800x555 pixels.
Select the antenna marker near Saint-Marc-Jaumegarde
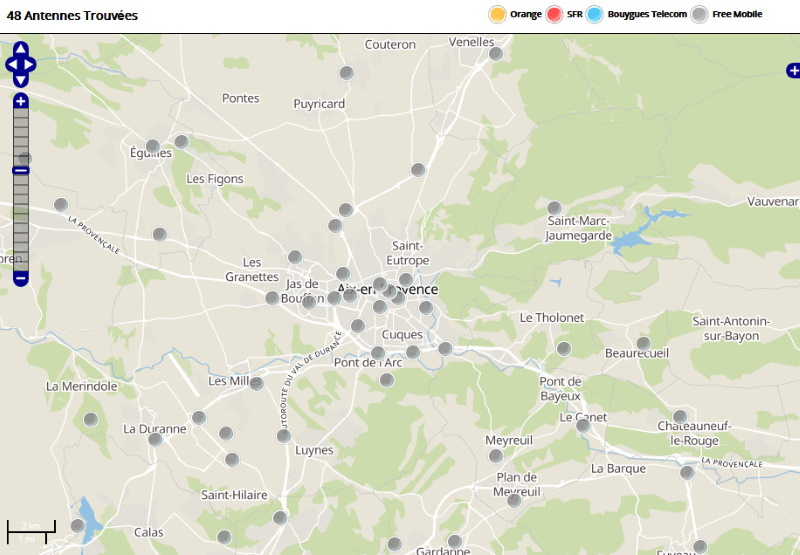(x=554, y=208)
